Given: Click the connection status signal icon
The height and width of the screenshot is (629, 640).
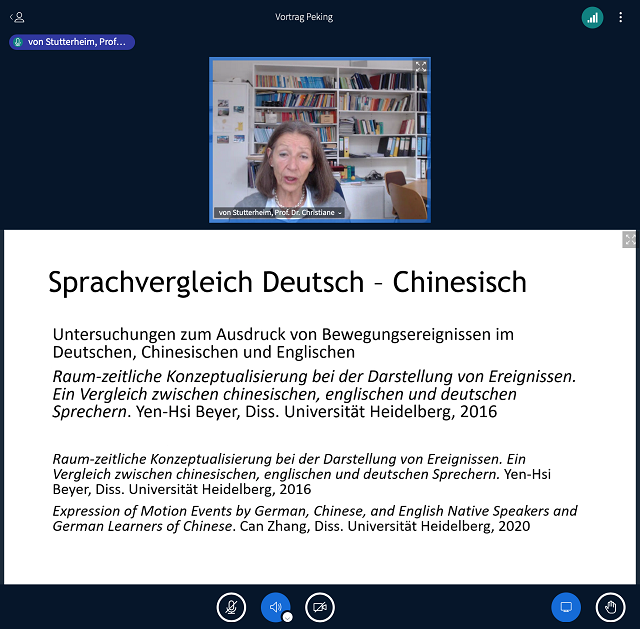Looking at the screenshot, I should pos(593,17).
